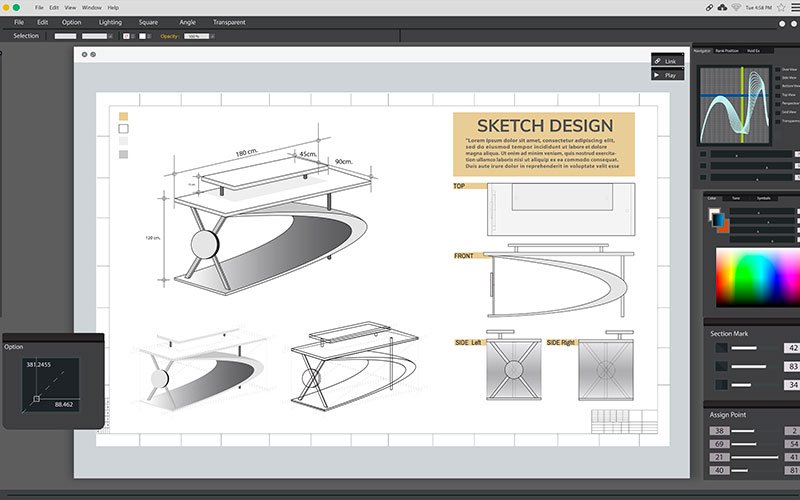Enable the Side View checkbox

coord(779,77)
